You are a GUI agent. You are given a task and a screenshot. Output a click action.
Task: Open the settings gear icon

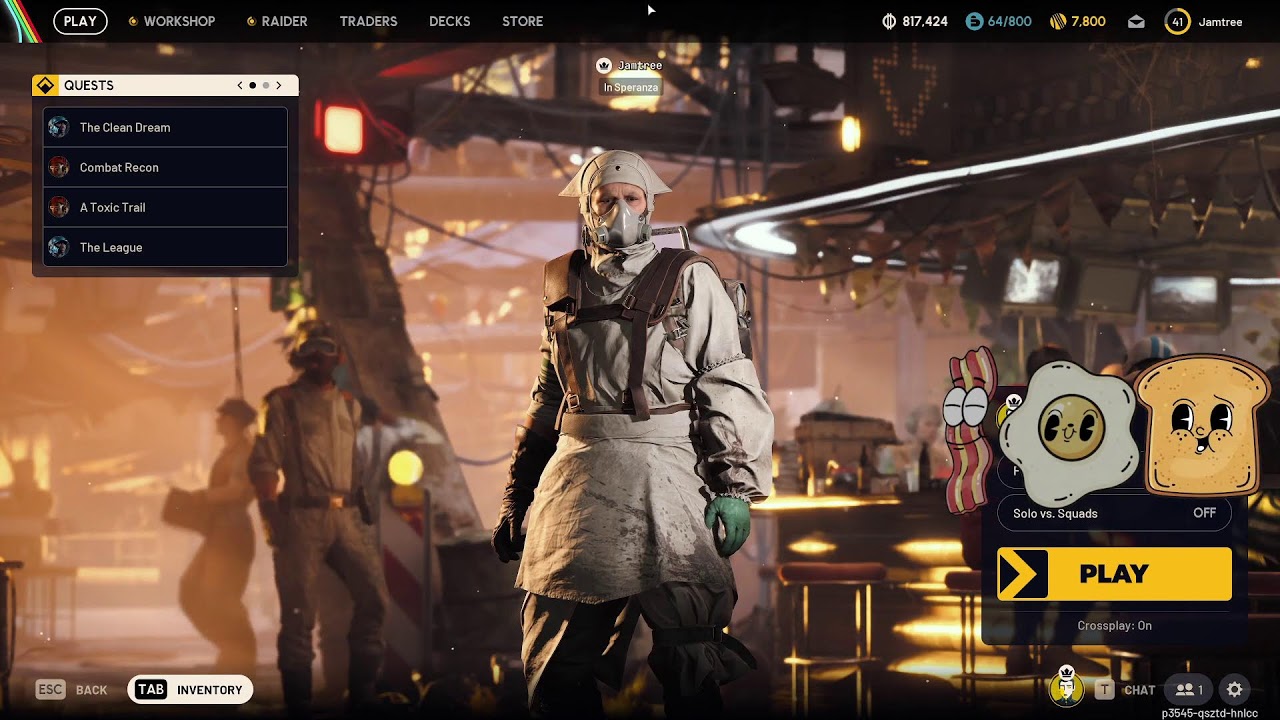coord(1235,689)
